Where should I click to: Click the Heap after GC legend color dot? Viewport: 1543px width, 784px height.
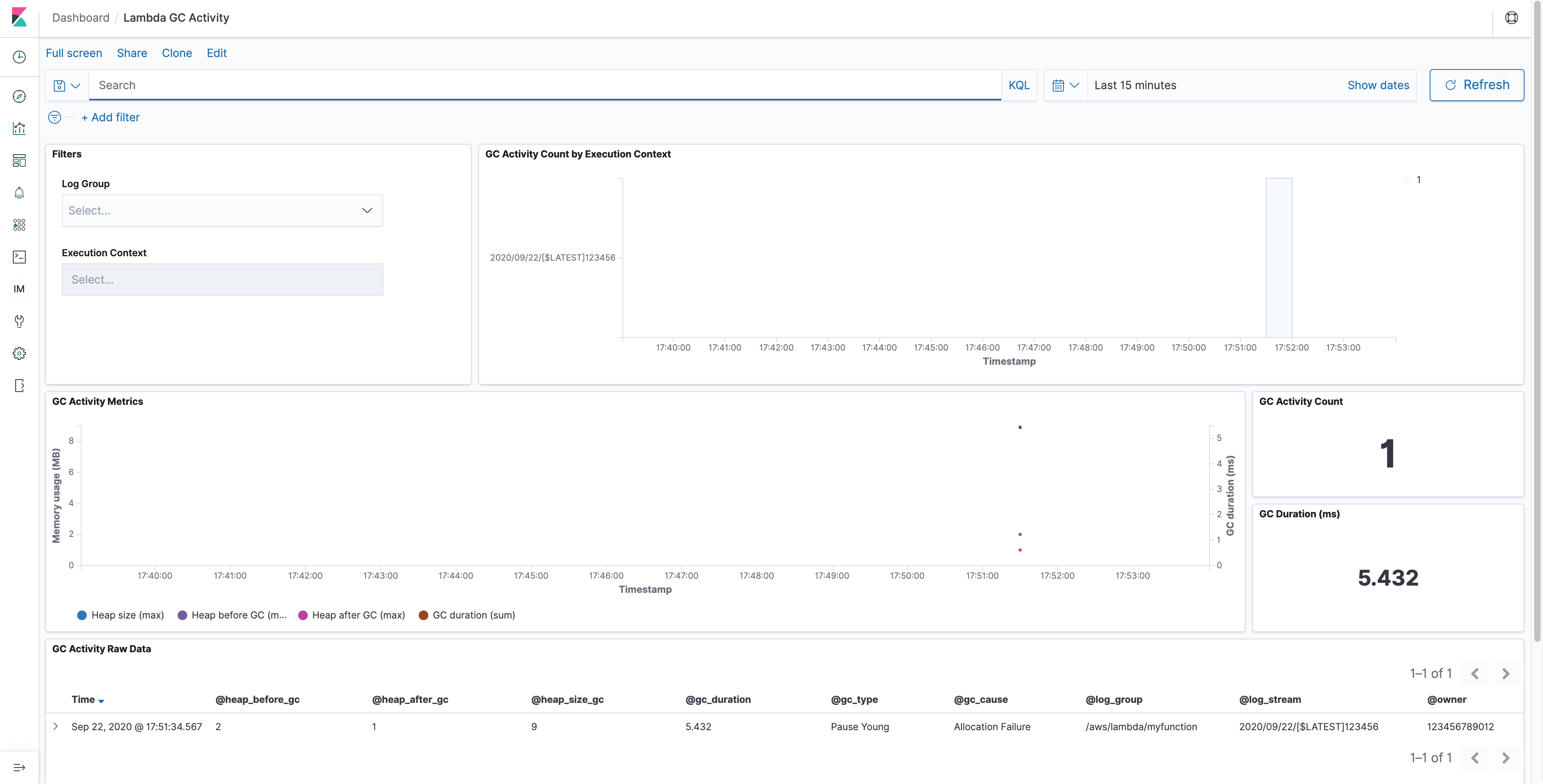point(303,615)
